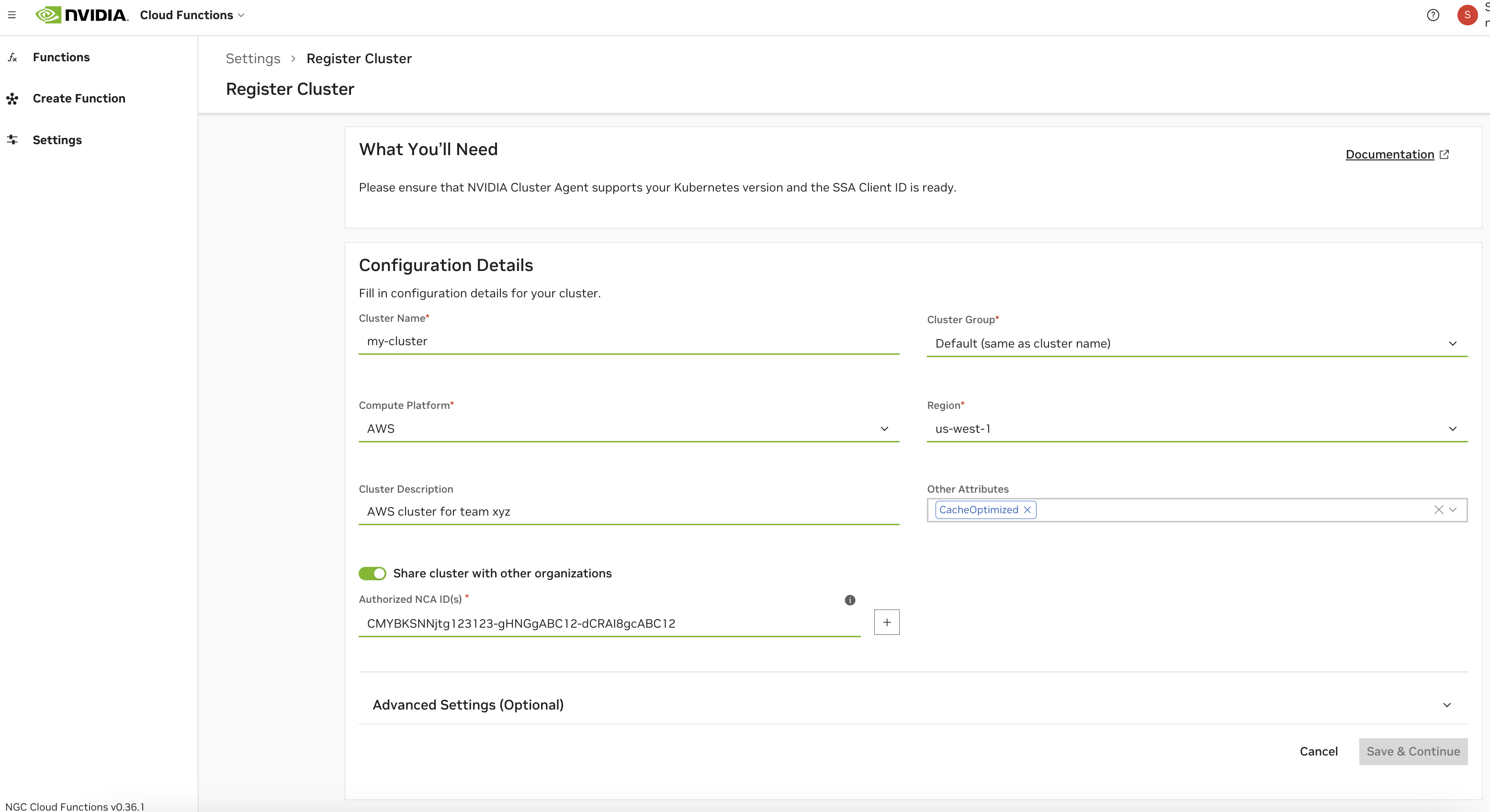Open the hamburger navigation menu
Screen dimensions: 1490x812
[11, 15]
